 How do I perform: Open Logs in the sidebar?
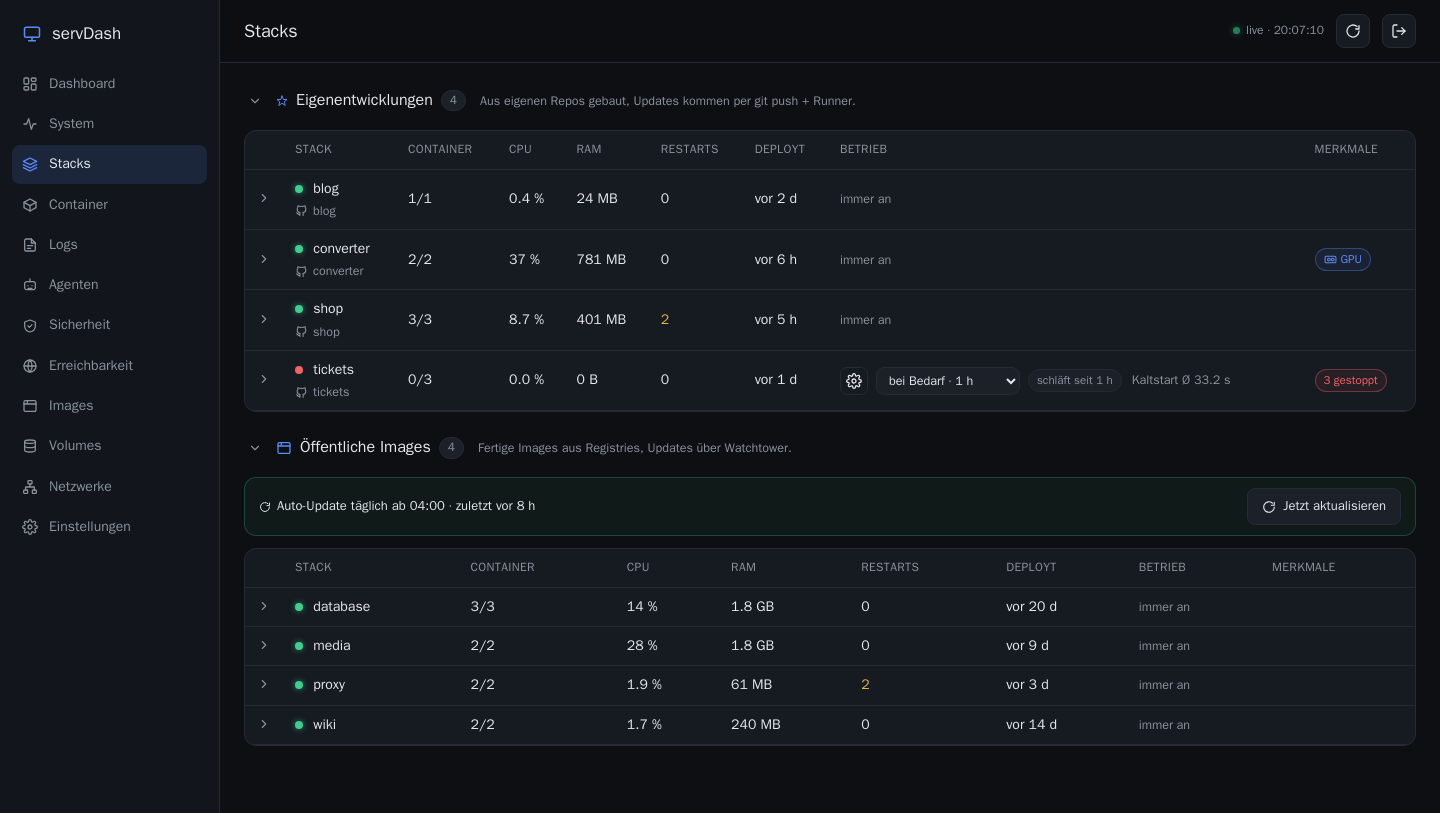coord(109,245)
